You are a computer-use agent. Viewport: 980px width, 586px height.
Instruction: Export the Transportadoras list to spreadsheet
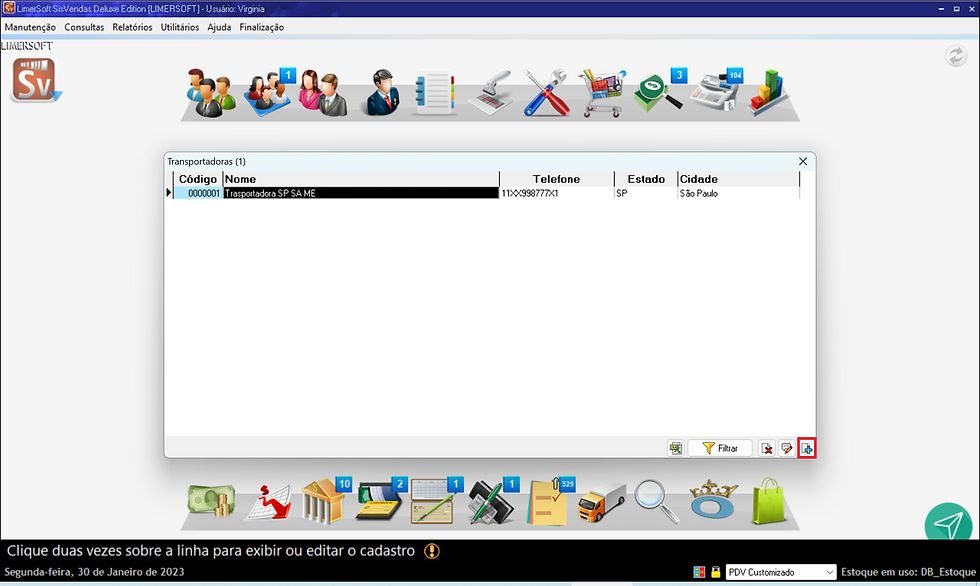click(x=676, y=448)
